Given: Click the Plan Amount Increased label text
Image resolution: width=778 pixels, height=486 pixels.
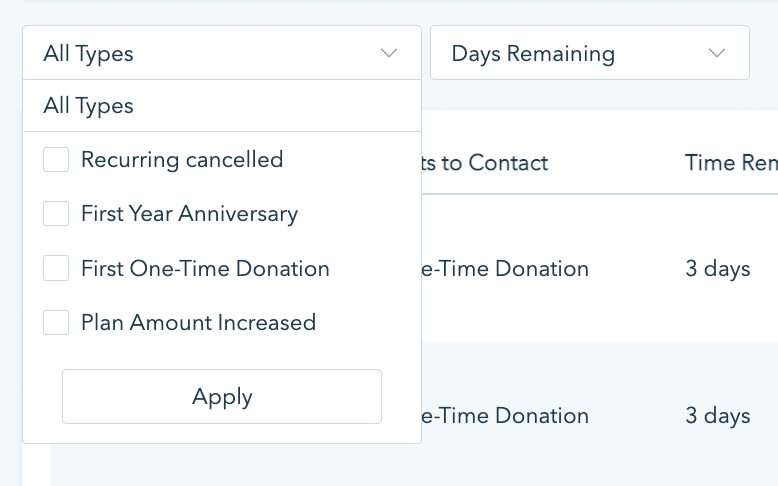Looking at the screenshot, I should click(x=198, y=323).
